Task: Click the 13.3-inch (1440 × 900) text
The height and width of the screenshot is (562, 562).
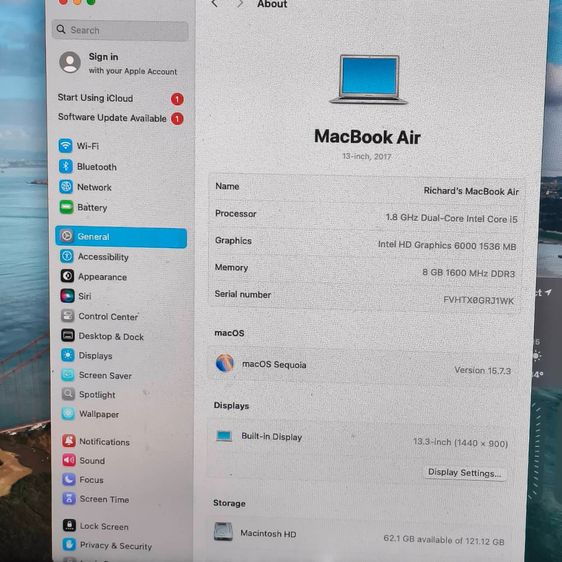Action: (461, 443)
